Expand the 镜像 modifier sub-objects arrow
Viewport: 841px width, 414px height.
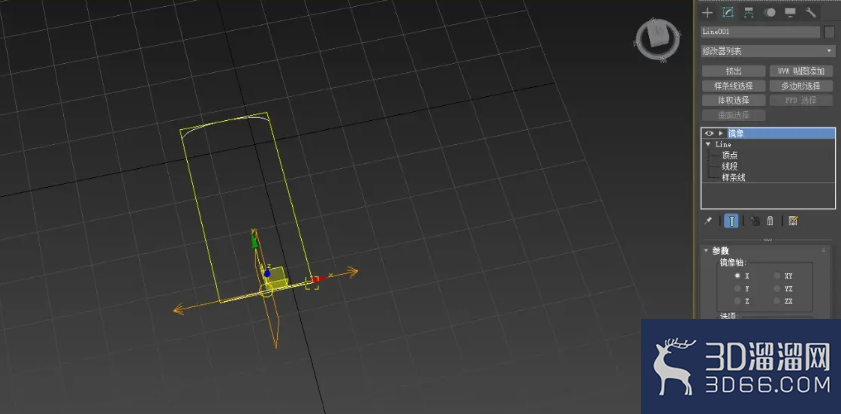click(x=721, y=133)
